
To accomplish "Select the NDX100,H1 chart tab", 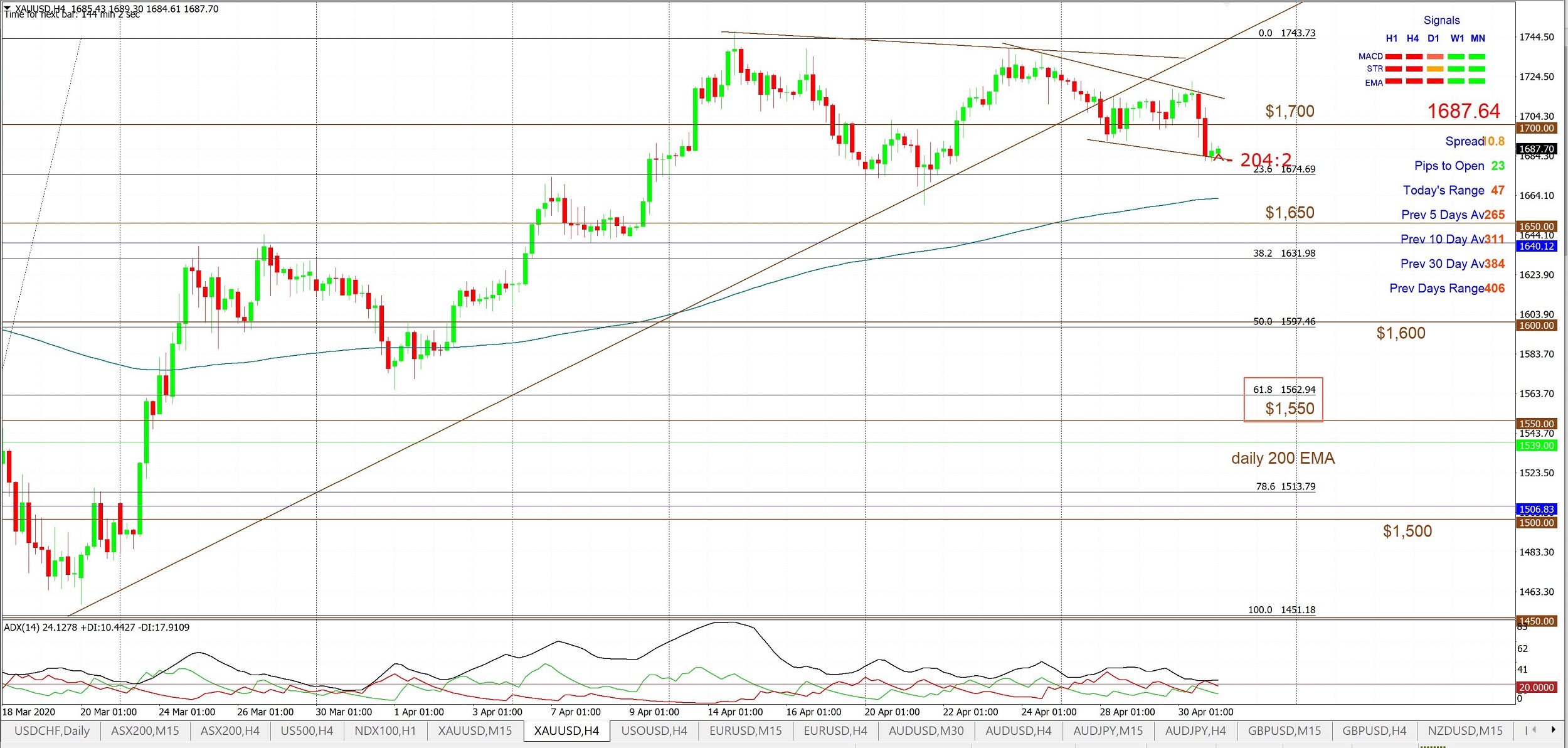I will point(385,730).
